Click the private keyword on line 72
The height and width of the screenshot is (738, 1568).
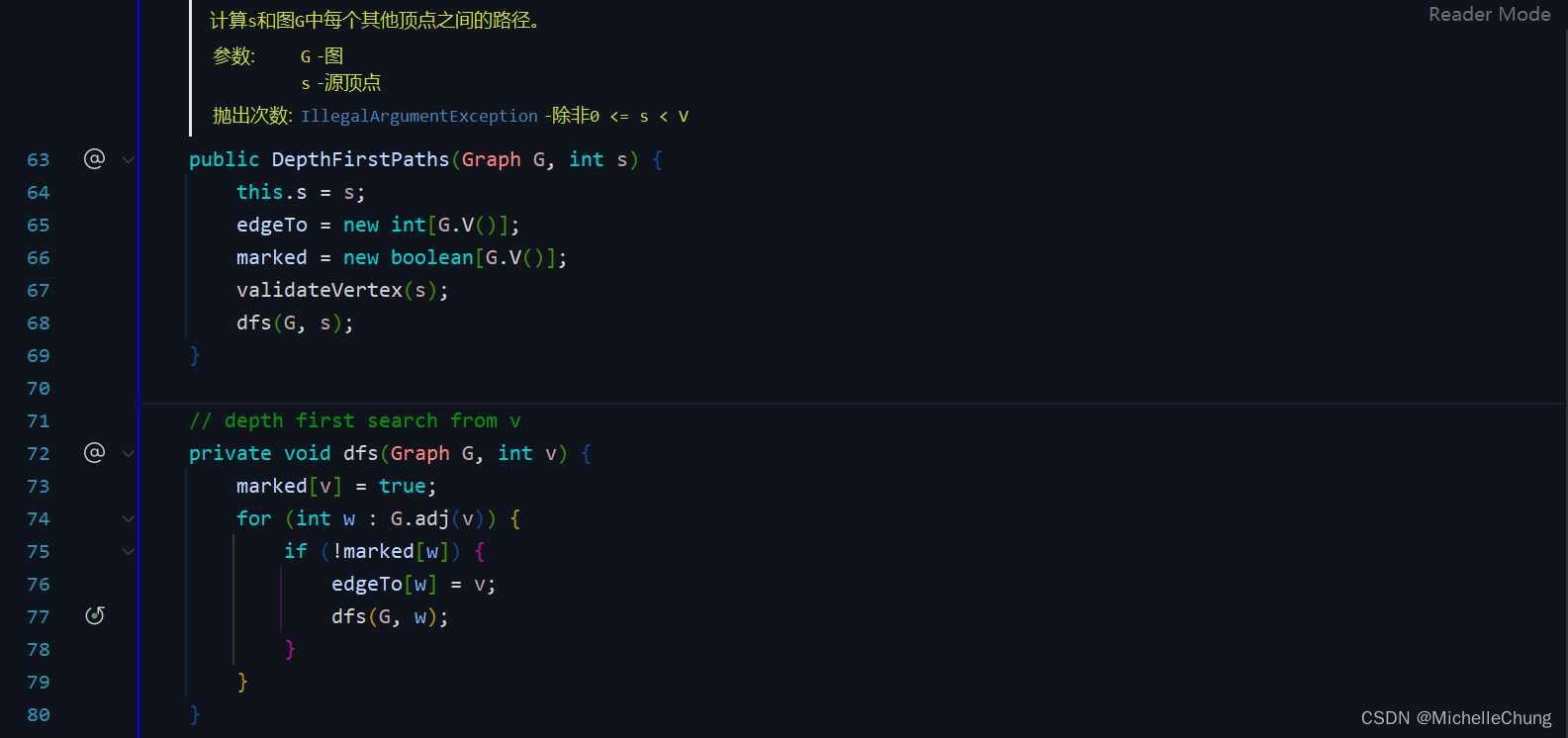[231, 453]
